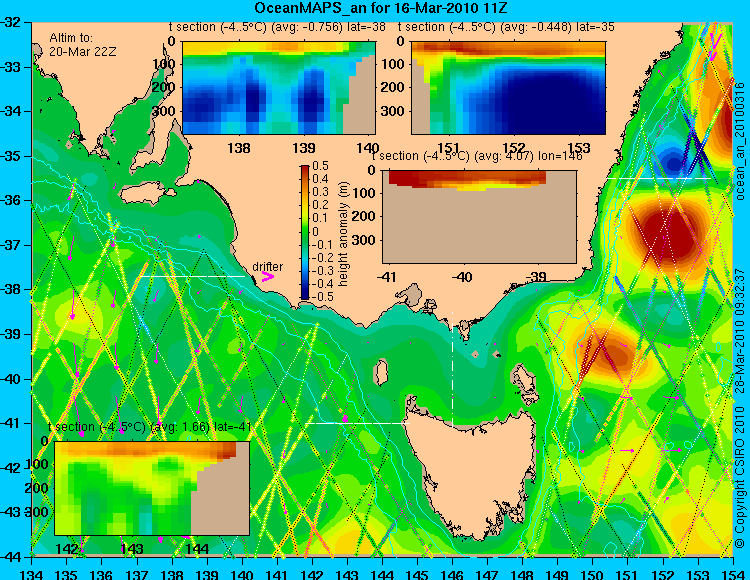Click the '© Copyright CSIRO 2010' notice

(x=740, y=478)
